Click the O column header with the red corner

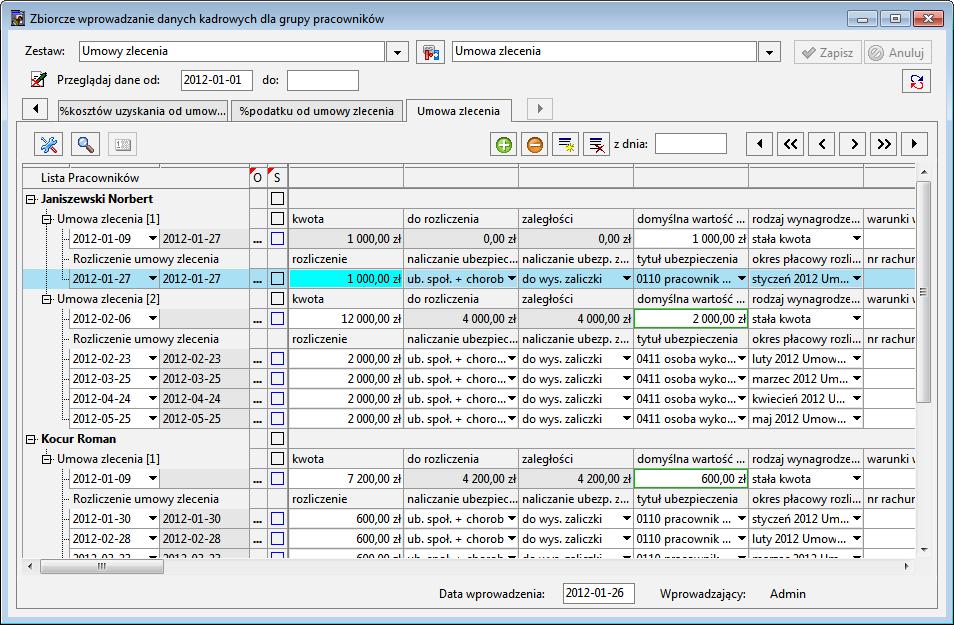[x=258, y=178]
